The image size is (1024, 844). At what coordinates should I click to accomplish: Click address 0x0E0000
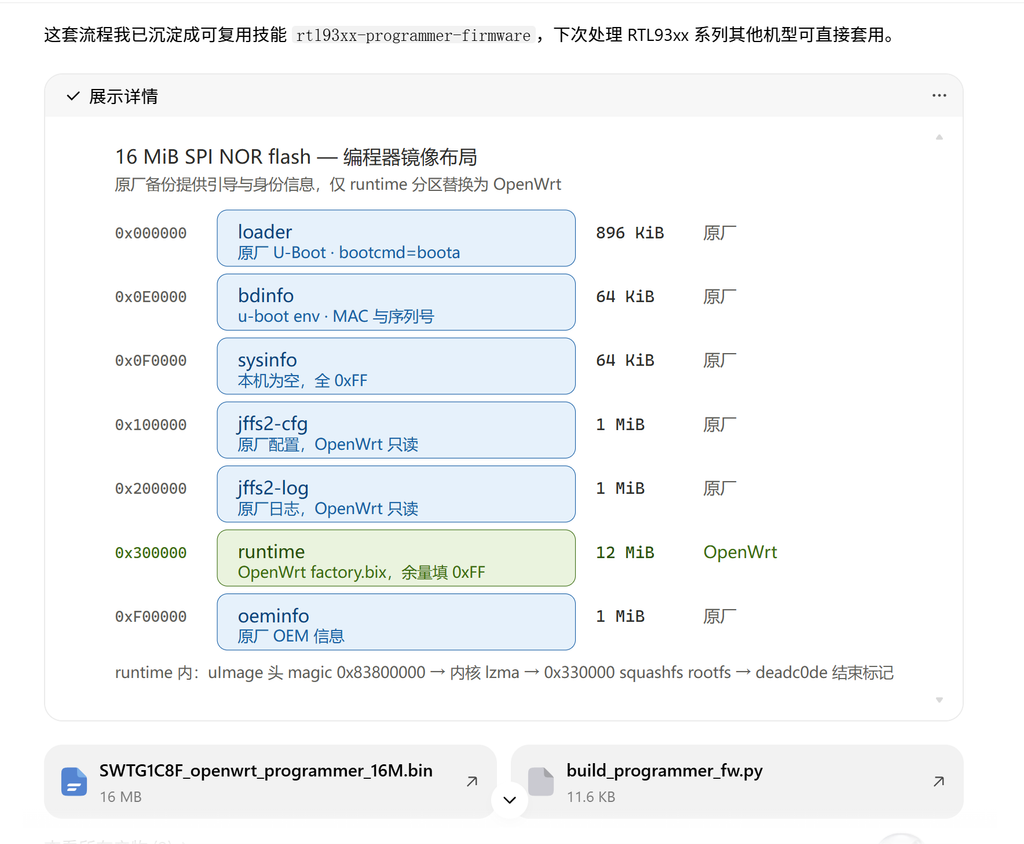[151, 297]
